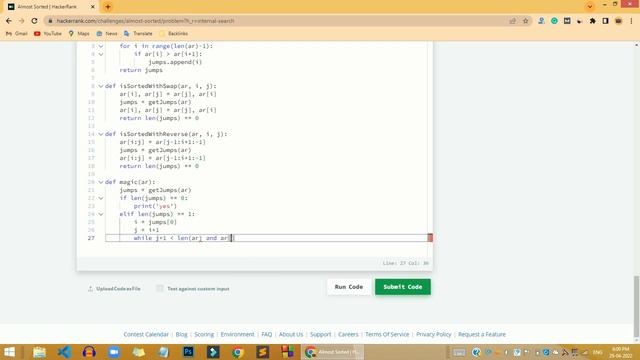The height and width of the screenshot is (360, 640).
Task: Open the Scoring footer link
Action: [204, 334]
